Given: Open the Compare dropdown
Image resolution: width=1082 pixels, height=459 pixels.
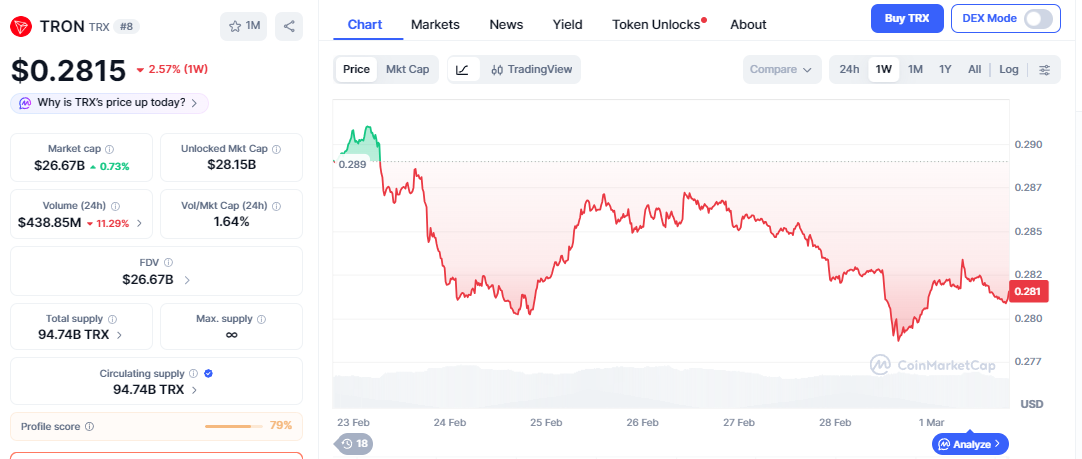Looking at the screenshot, I should (781, 69).
